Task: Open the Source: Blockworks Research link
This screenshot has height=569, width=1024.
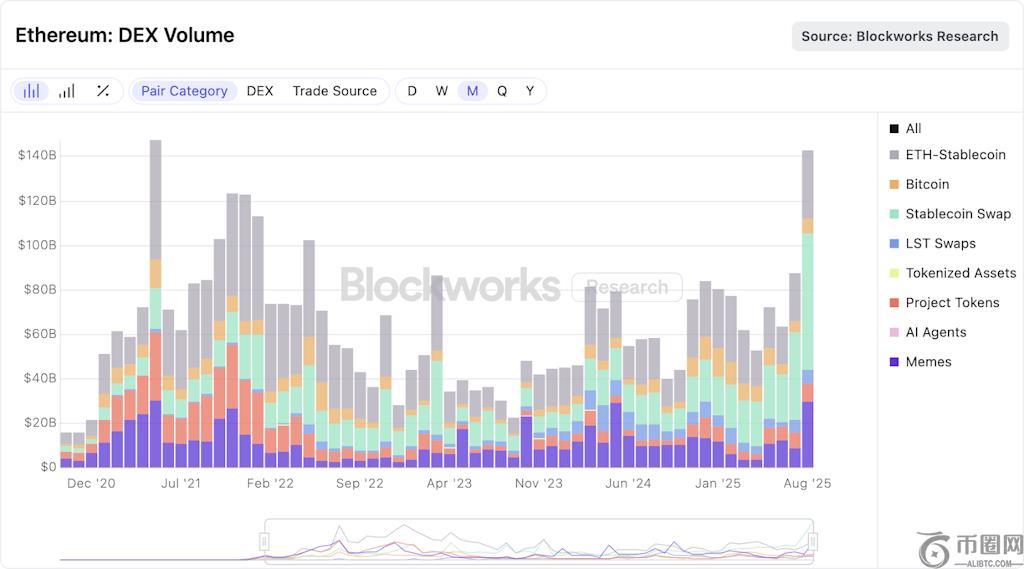Action: (899, 36)
